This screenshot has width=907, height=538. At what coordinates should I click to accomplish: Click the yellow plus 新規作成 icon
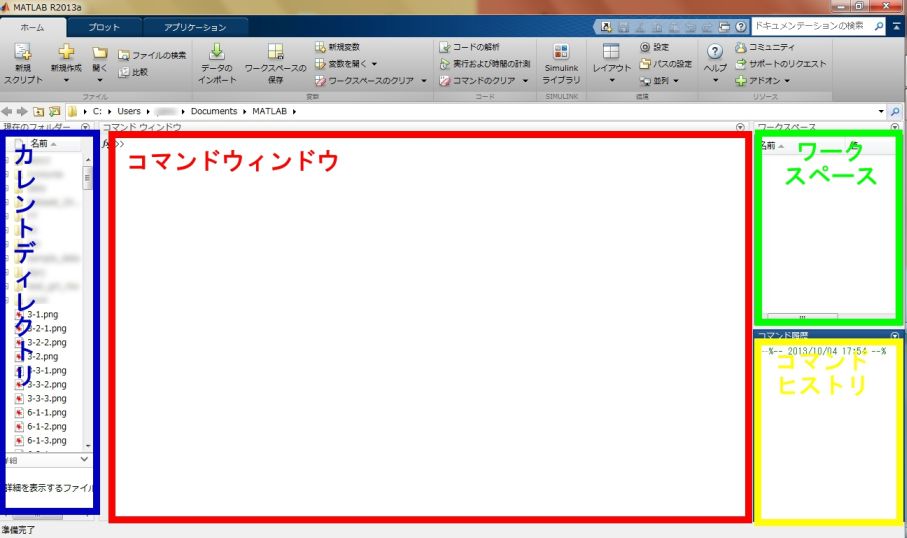point(66,51)
